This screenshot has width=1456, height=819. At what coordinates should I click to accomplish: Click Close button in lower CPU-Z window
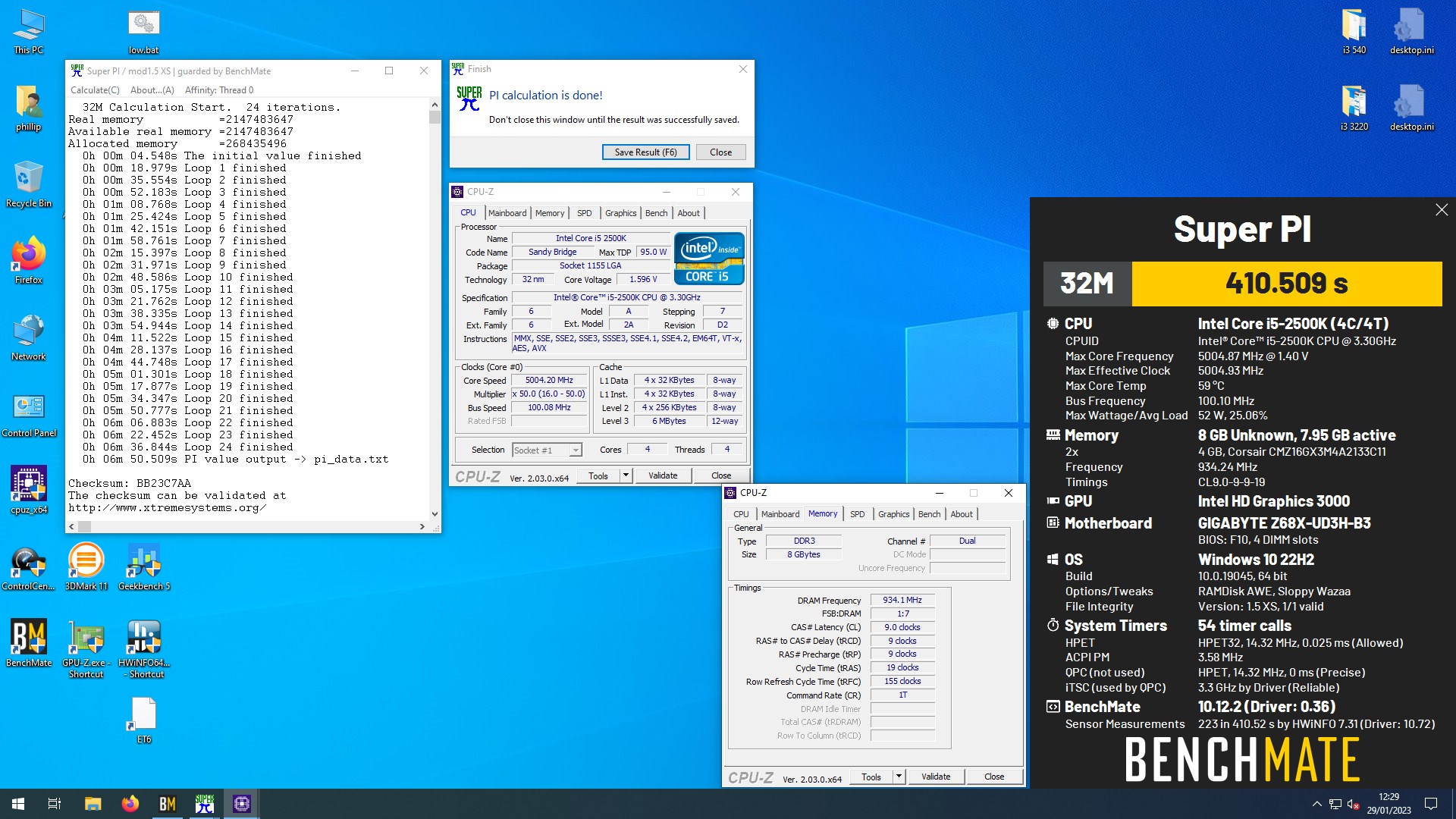(994, 777)
